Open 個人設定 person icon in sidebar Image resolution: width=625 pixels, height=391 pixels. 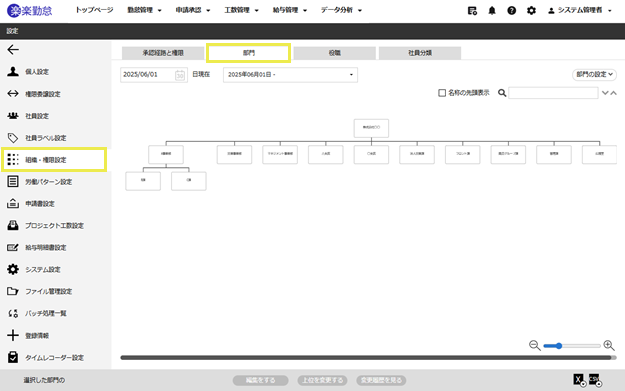pyautogui.click(x=13, y=71)
